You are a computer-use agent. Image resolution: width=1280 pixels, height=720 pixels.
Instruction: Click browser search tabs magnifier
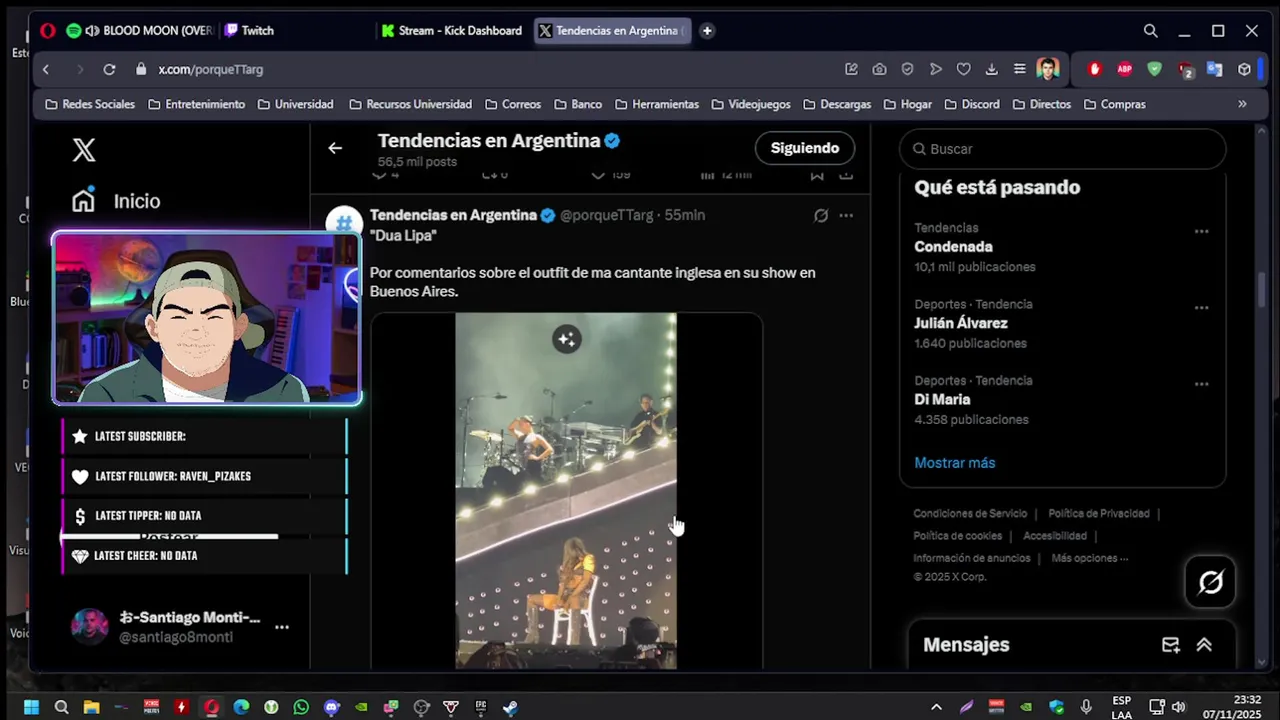(1151, 31)
